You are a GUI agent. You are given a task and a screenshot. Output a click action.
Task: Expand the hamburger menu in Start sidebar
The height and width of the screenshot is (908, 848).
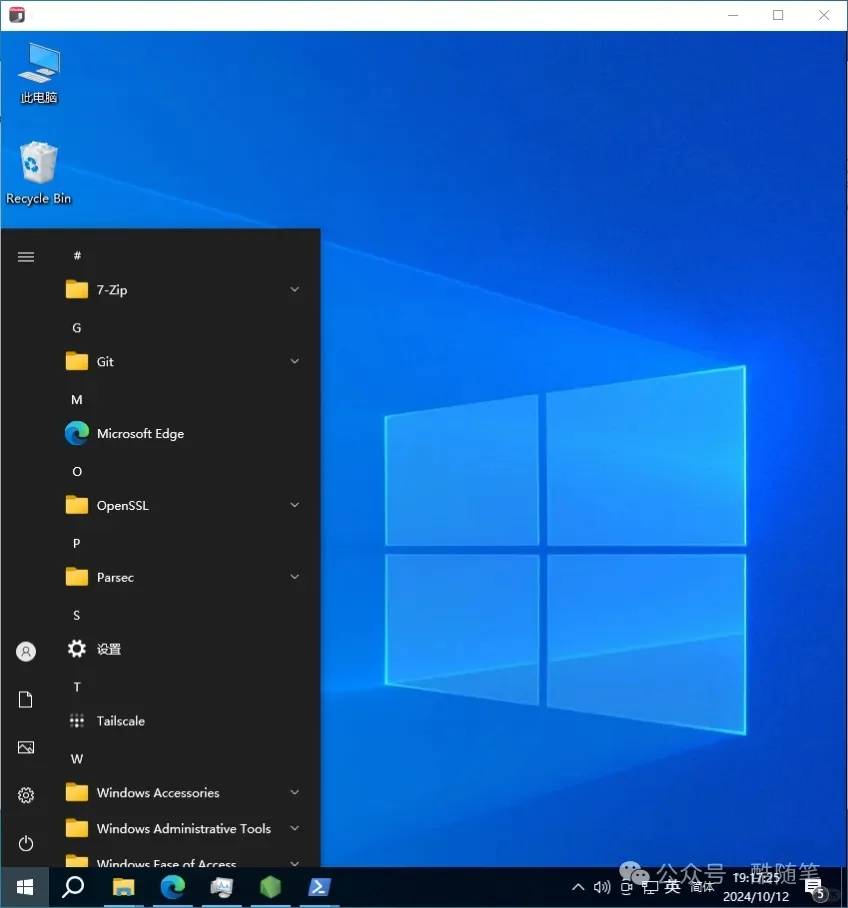(25, 256)
